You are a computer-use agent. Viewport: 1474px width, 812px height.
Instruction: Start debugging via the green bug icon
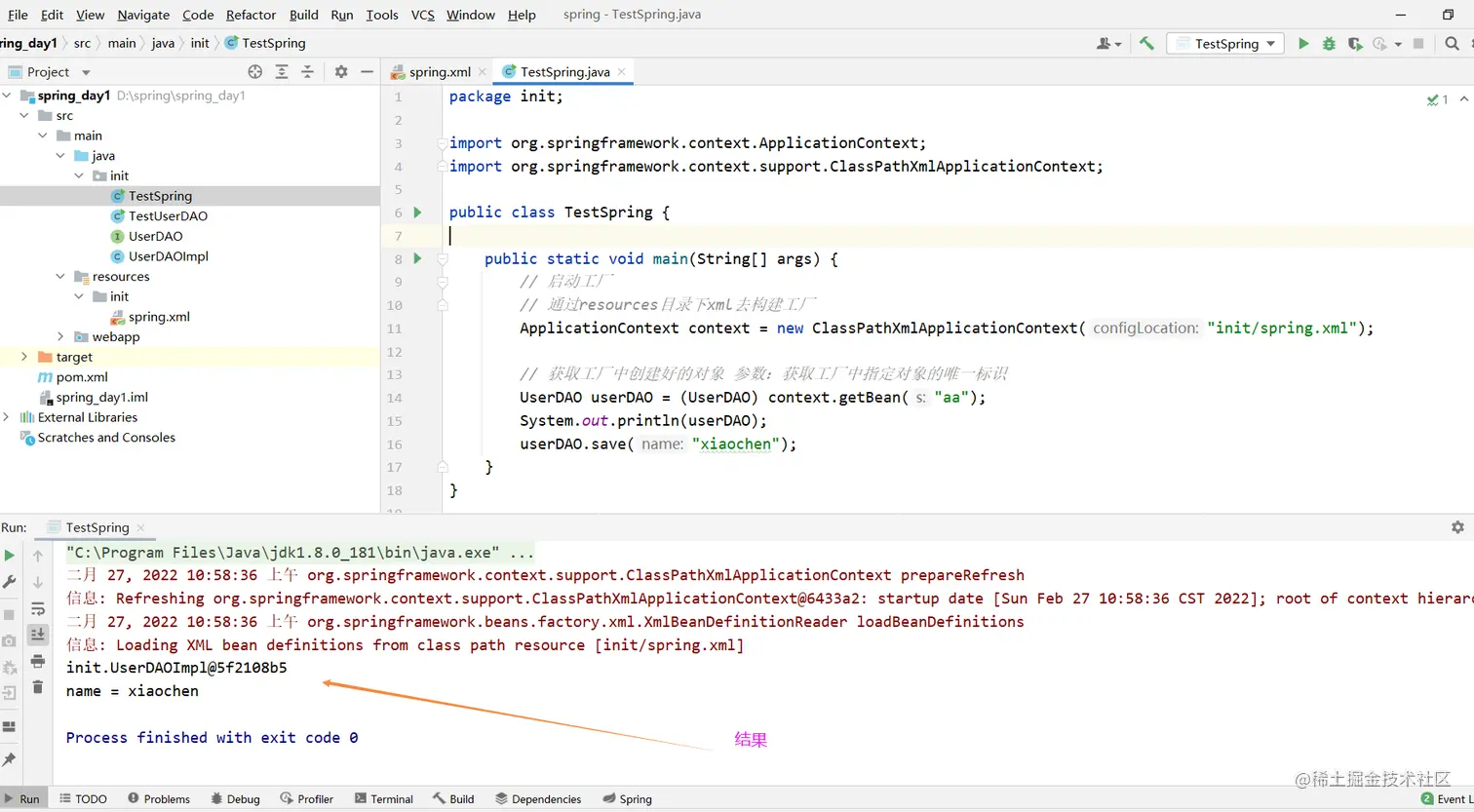pos(1329,43)
